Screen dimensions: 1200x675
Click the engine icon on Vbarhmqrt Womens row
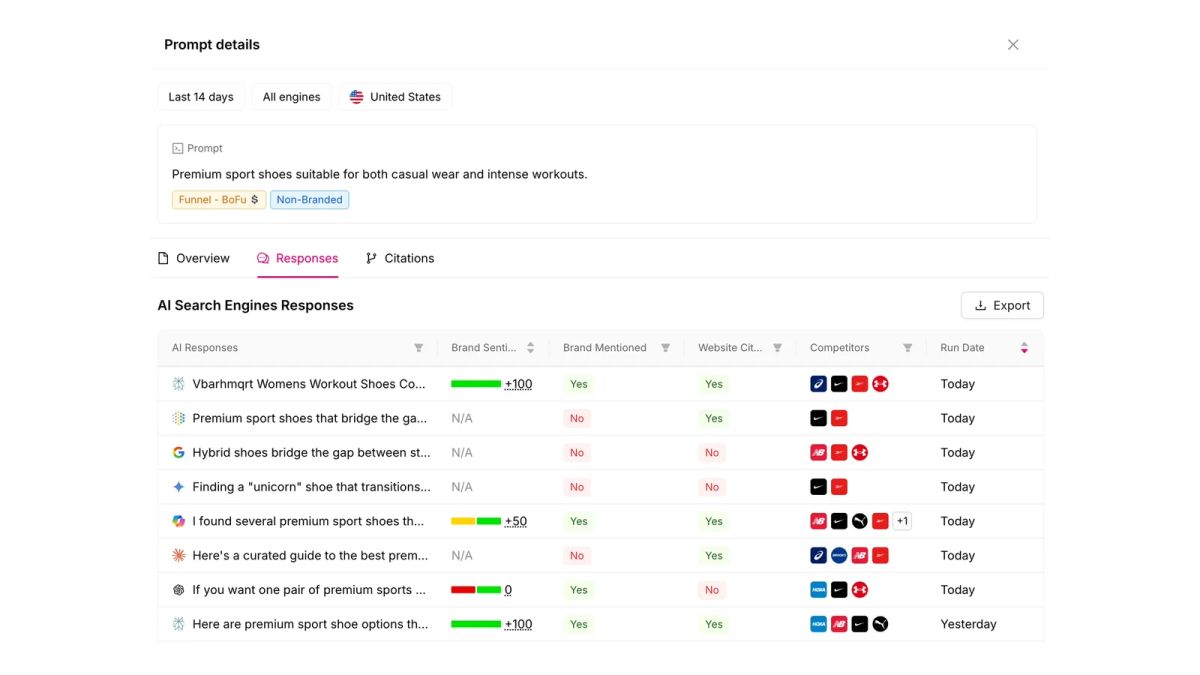(179, 384)
